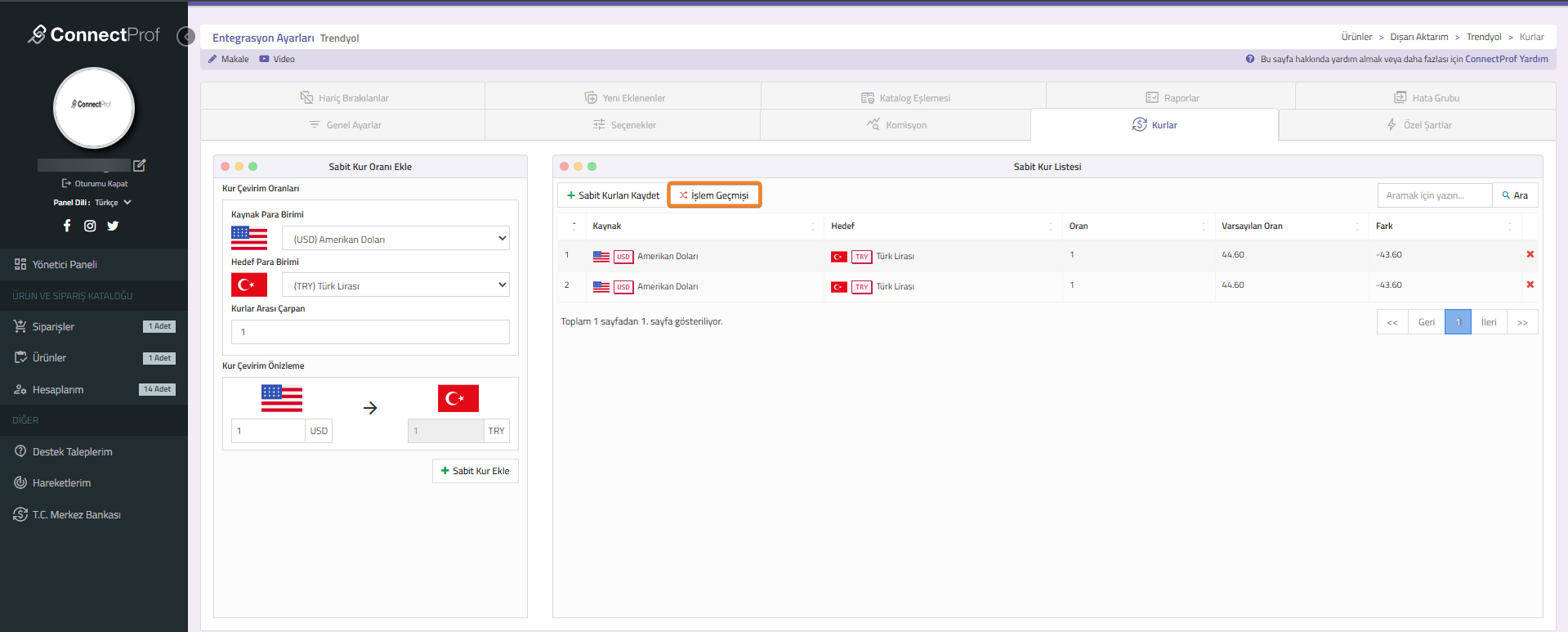This screenshot has width=1568, height=632.
Task: Remove the second fixed rate row
Action: pos(1530,285)
